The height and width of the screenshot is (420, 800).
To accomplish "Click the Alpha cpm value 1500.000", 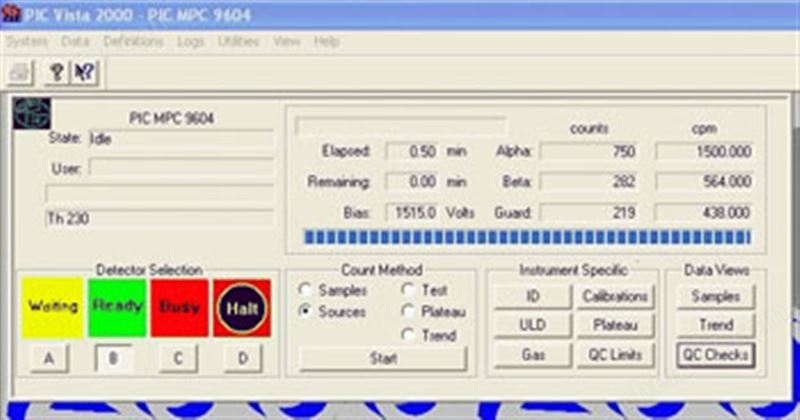I will pyautogui.click(x=704, y=152).
